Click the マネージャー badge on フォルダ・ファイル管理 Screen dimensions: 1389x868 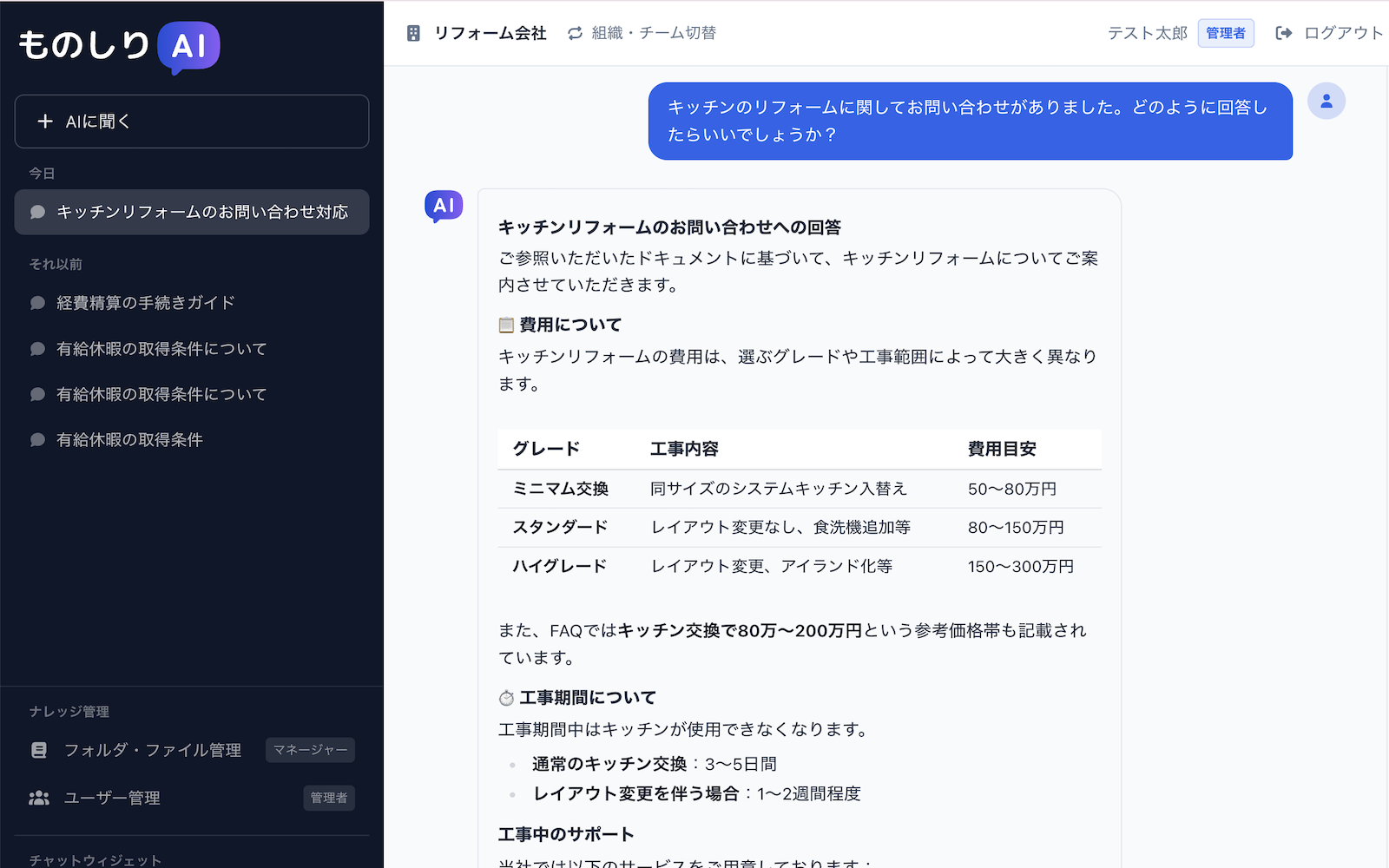[309, 750]
